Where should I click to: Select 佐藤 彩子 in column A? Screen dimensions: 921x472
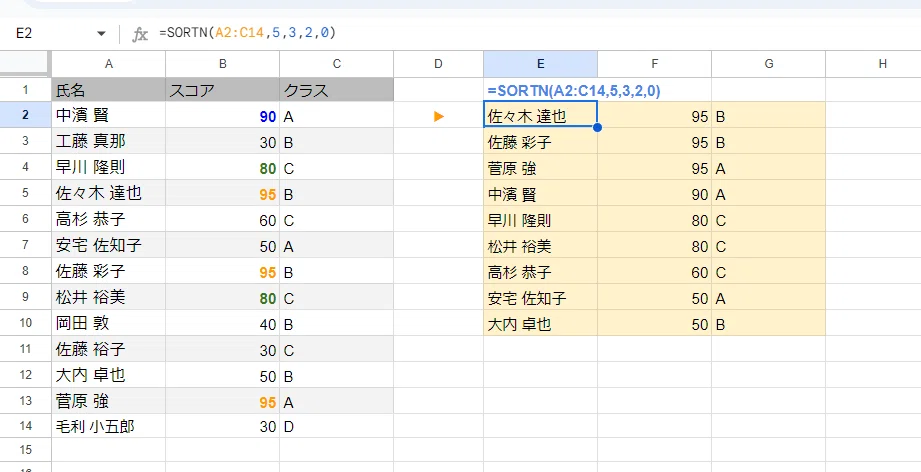coord(109,271)
